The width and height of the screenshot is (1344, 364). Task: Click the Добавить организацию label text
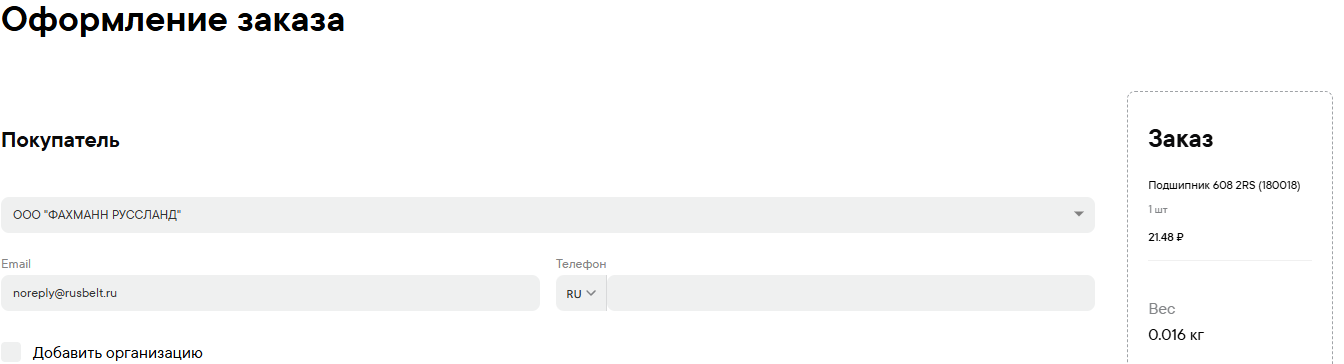(x=118, y=353)
